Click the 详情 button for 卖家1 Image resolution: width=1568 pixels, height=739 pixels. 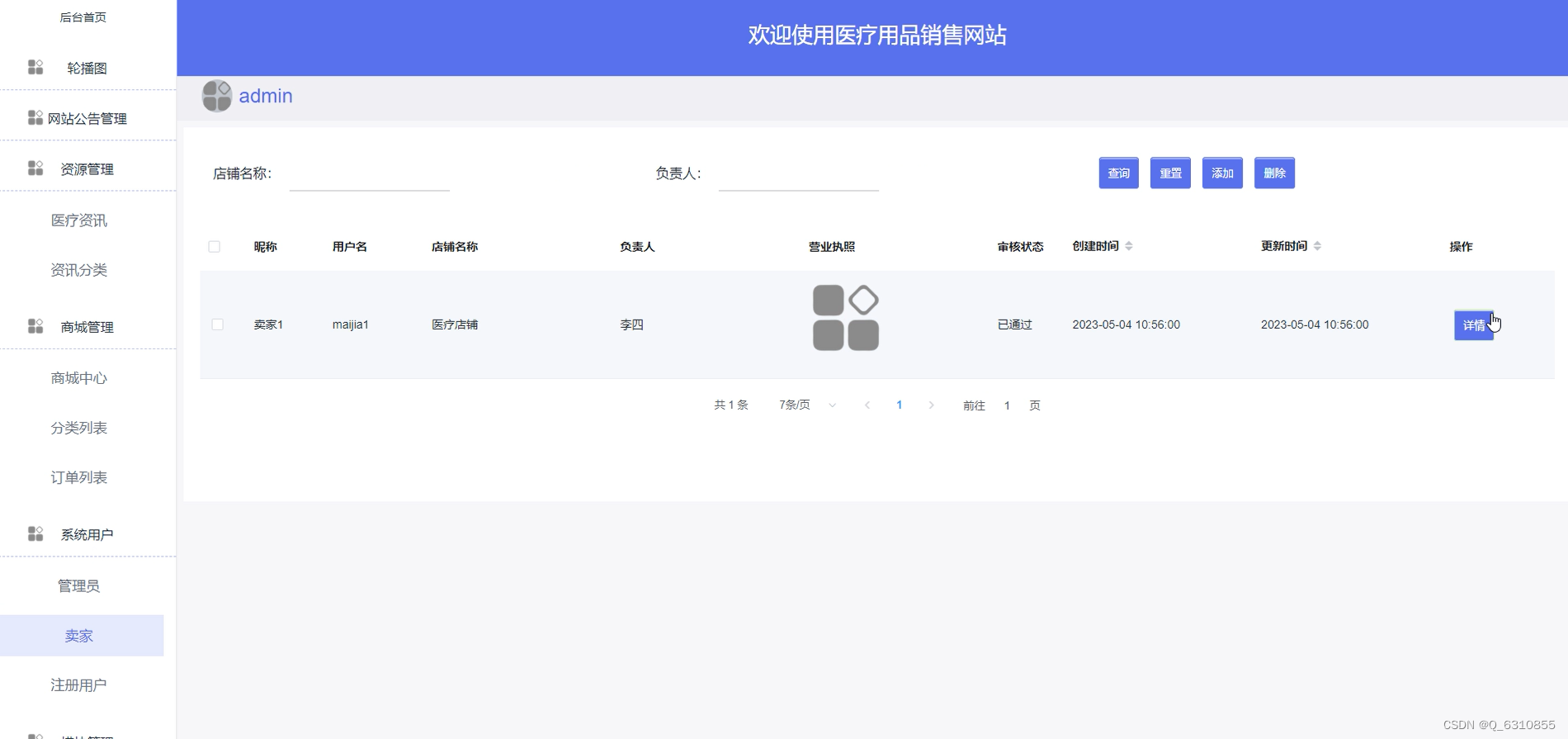1474,324
